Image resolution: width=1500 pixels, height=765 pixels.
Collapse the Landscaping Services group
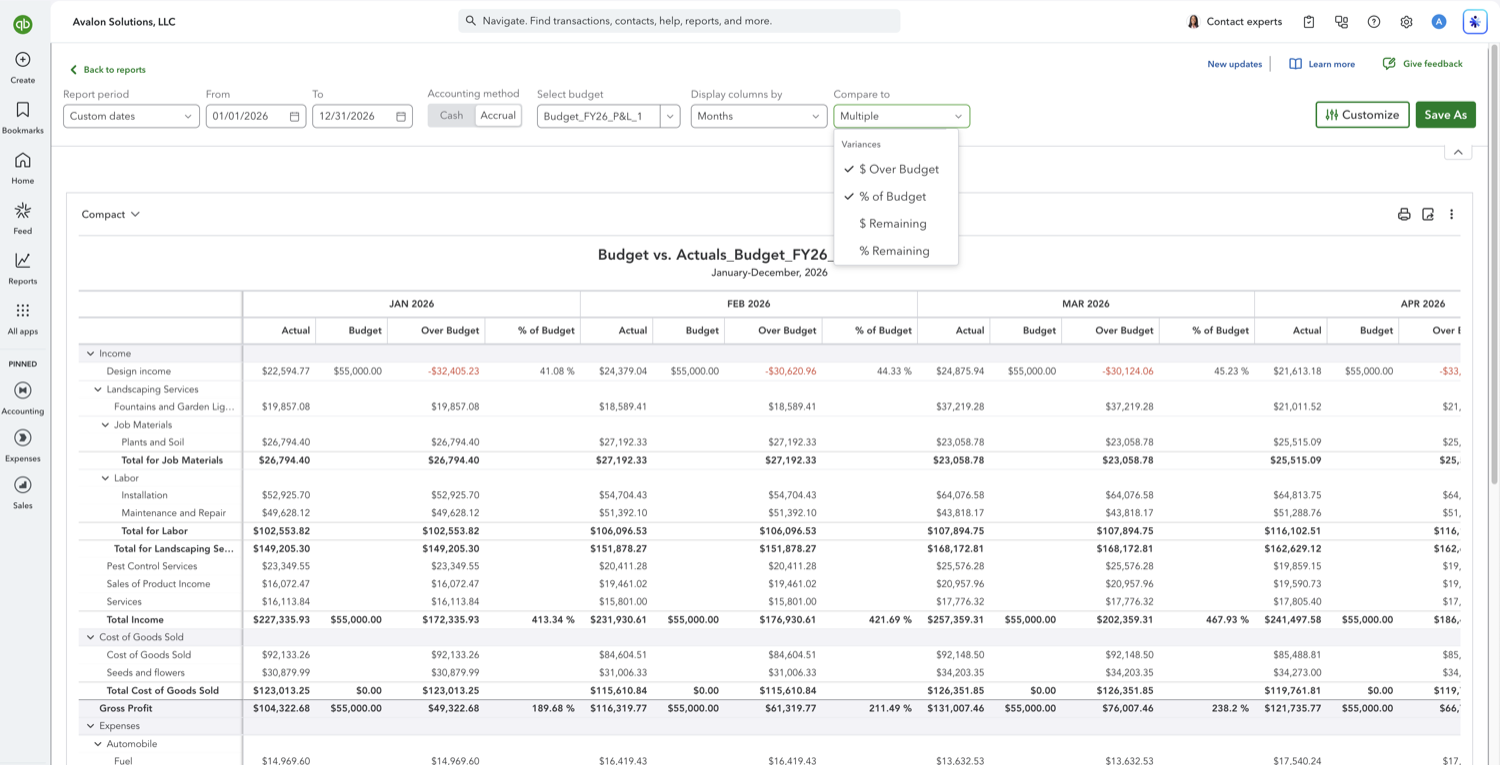point(98,390)
